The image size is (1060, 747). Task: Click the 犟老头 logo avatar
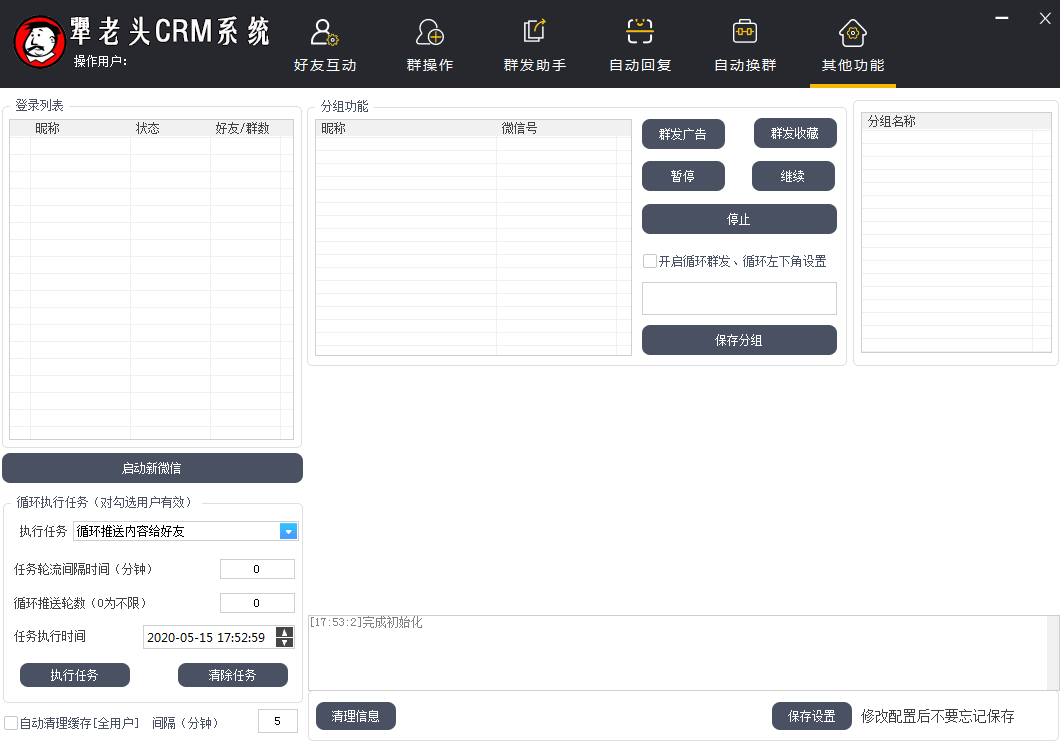[39, 42]
